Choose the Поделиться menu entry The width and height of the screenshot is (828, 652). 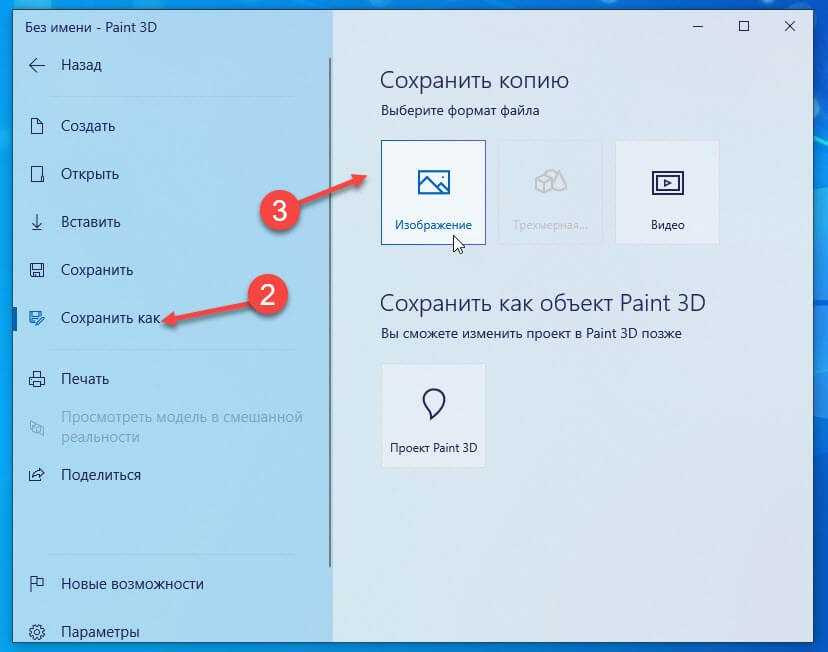[x=101, y=475]
